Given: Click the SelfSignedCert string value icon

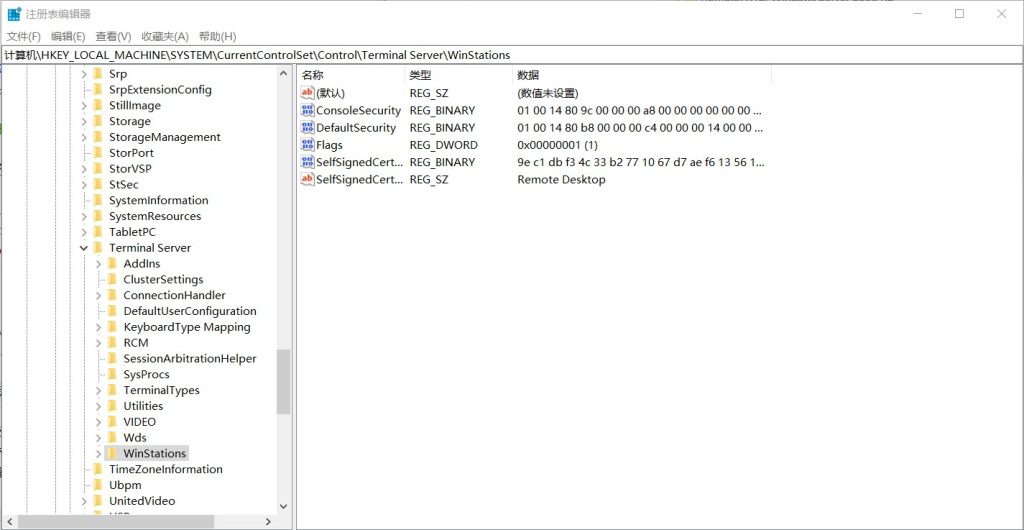Looking at the screenshot, I should [x=308, y=179].
